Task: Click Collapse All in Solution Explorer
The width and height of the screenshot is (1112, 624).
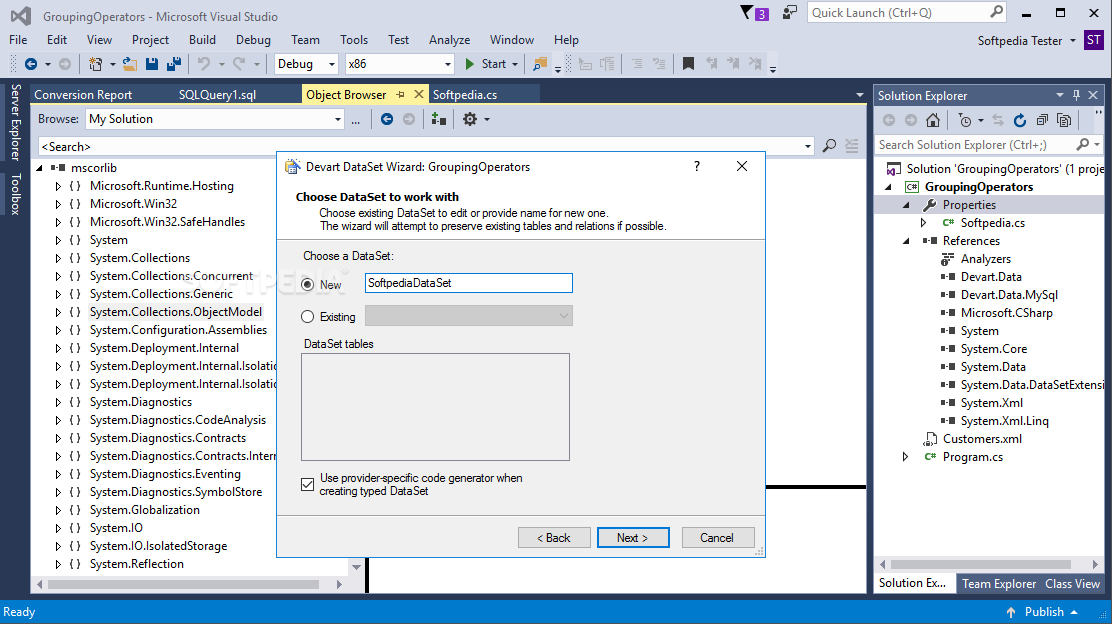Action: (1042, 121)
